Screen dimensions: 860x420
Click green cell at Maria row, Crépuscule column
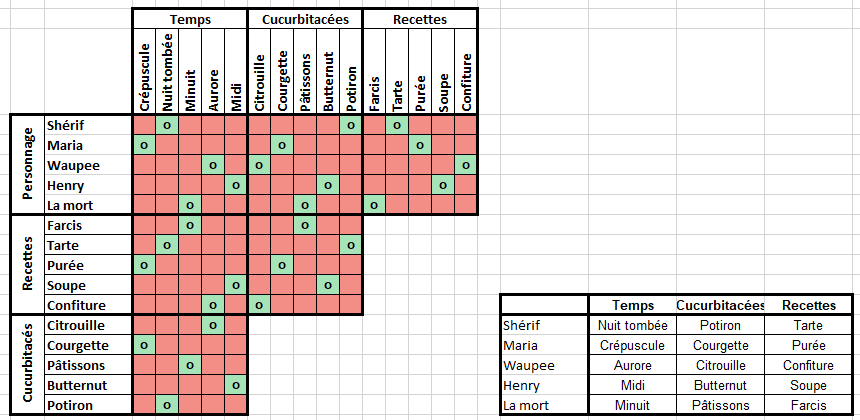pos(144,145)
